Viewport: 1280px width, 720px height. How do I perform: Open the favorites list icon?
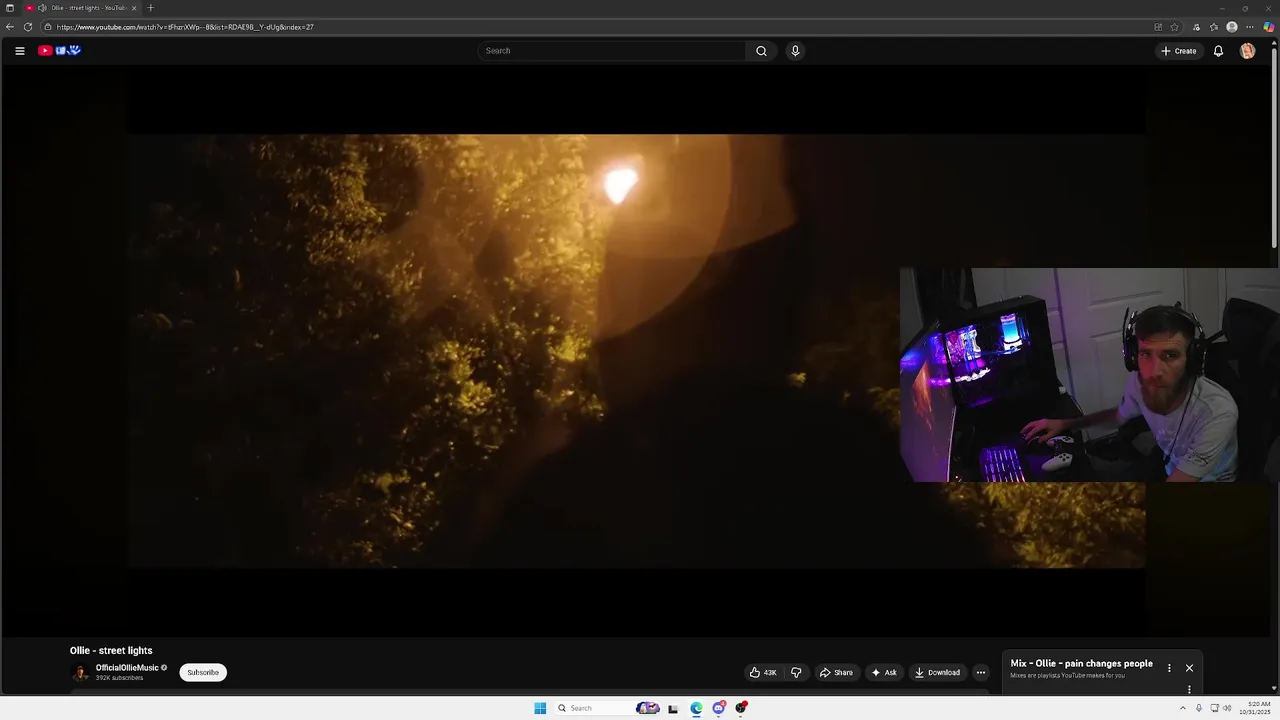(x=1214, y=27)
